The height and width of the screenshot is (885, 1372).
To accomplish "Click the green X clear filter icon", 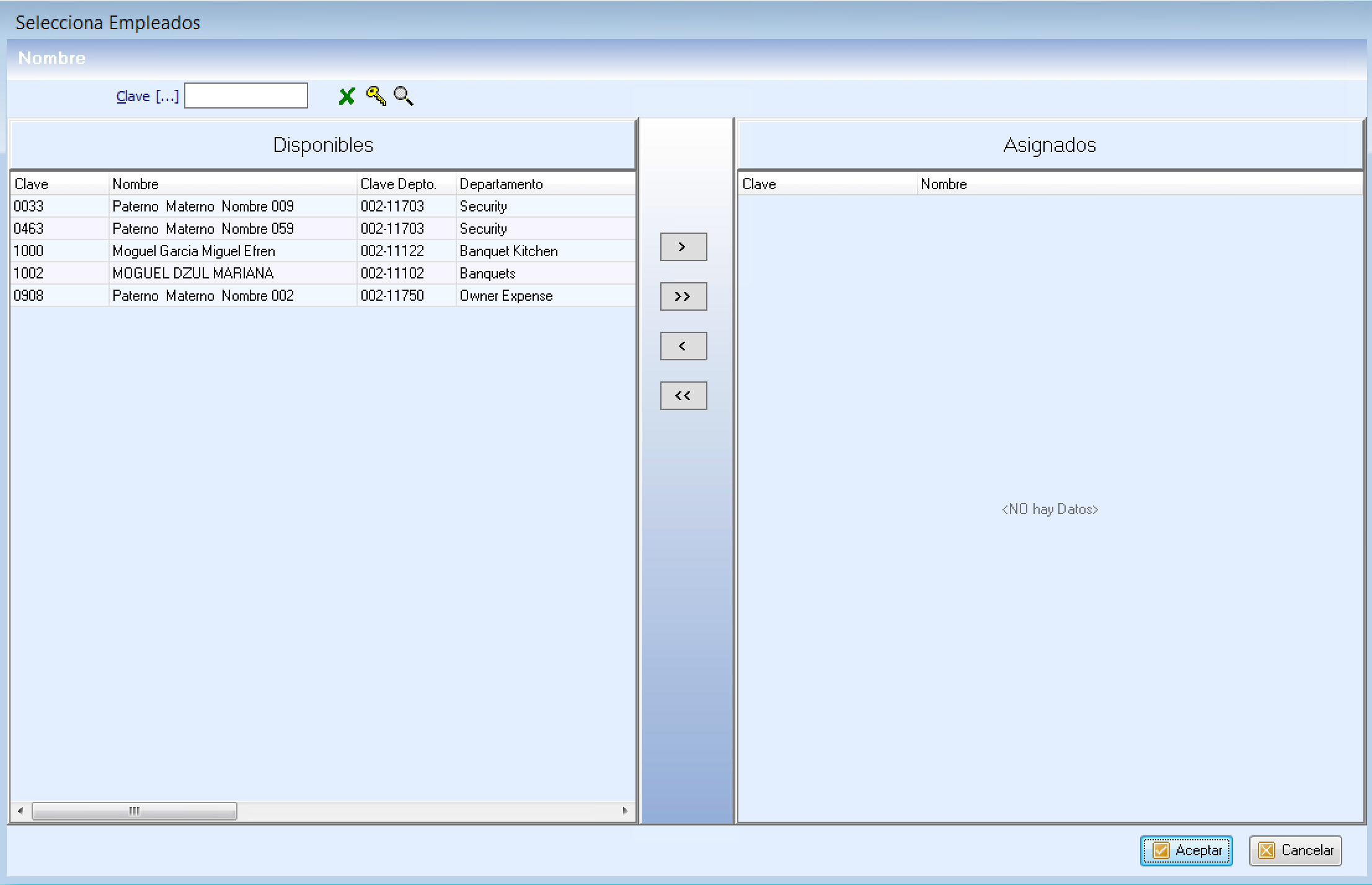I will click(347, 96).
